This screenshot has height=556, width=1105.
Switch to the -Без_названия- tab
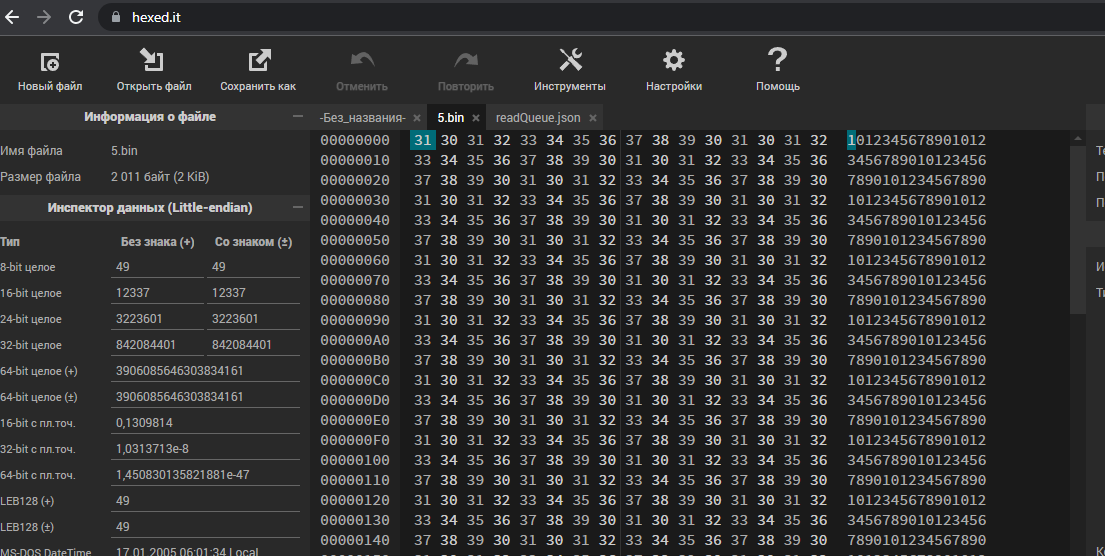(x=362, y=118)
